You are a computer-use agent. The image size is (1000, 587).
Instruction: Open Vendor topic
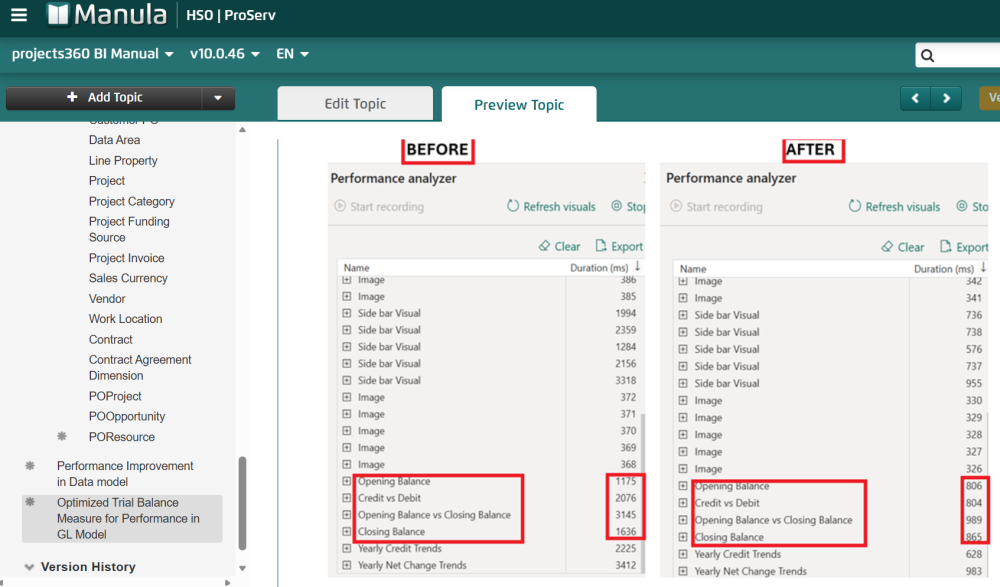(107, 299)
